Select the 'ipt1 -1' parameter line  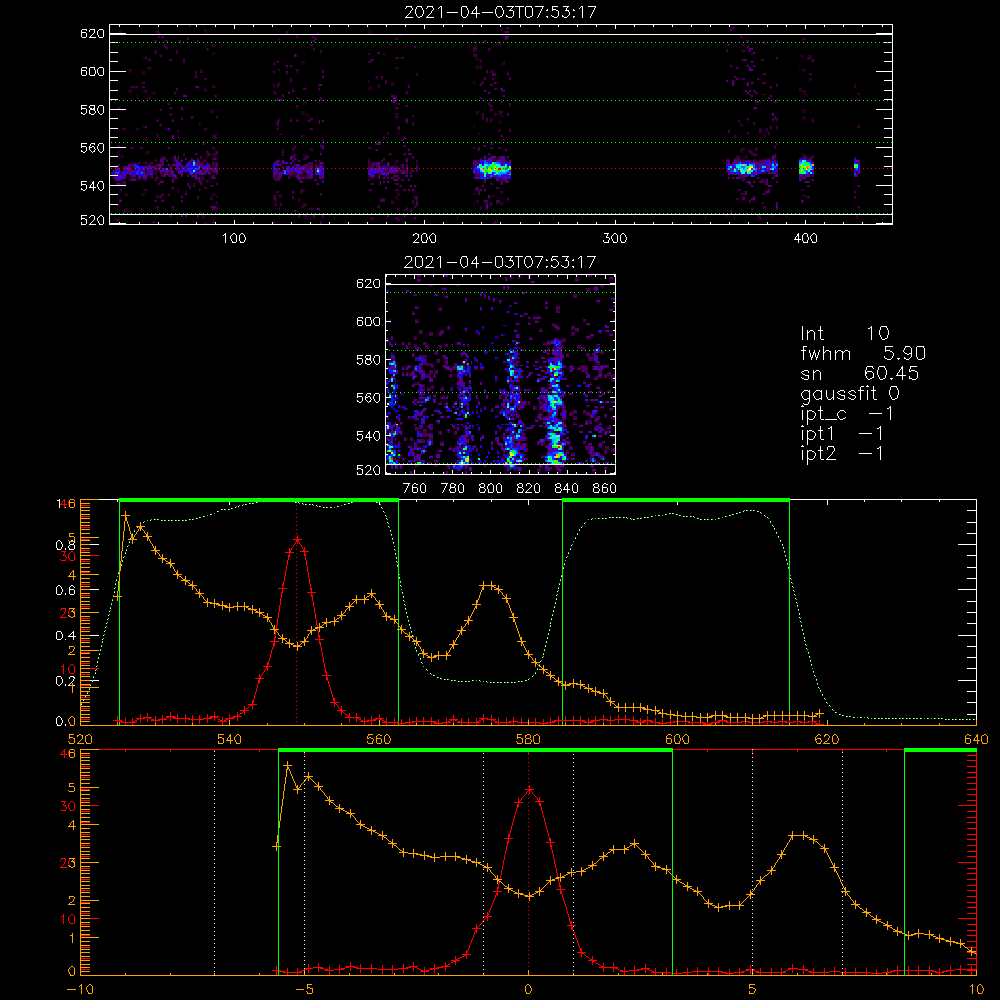tap(842, 434)
